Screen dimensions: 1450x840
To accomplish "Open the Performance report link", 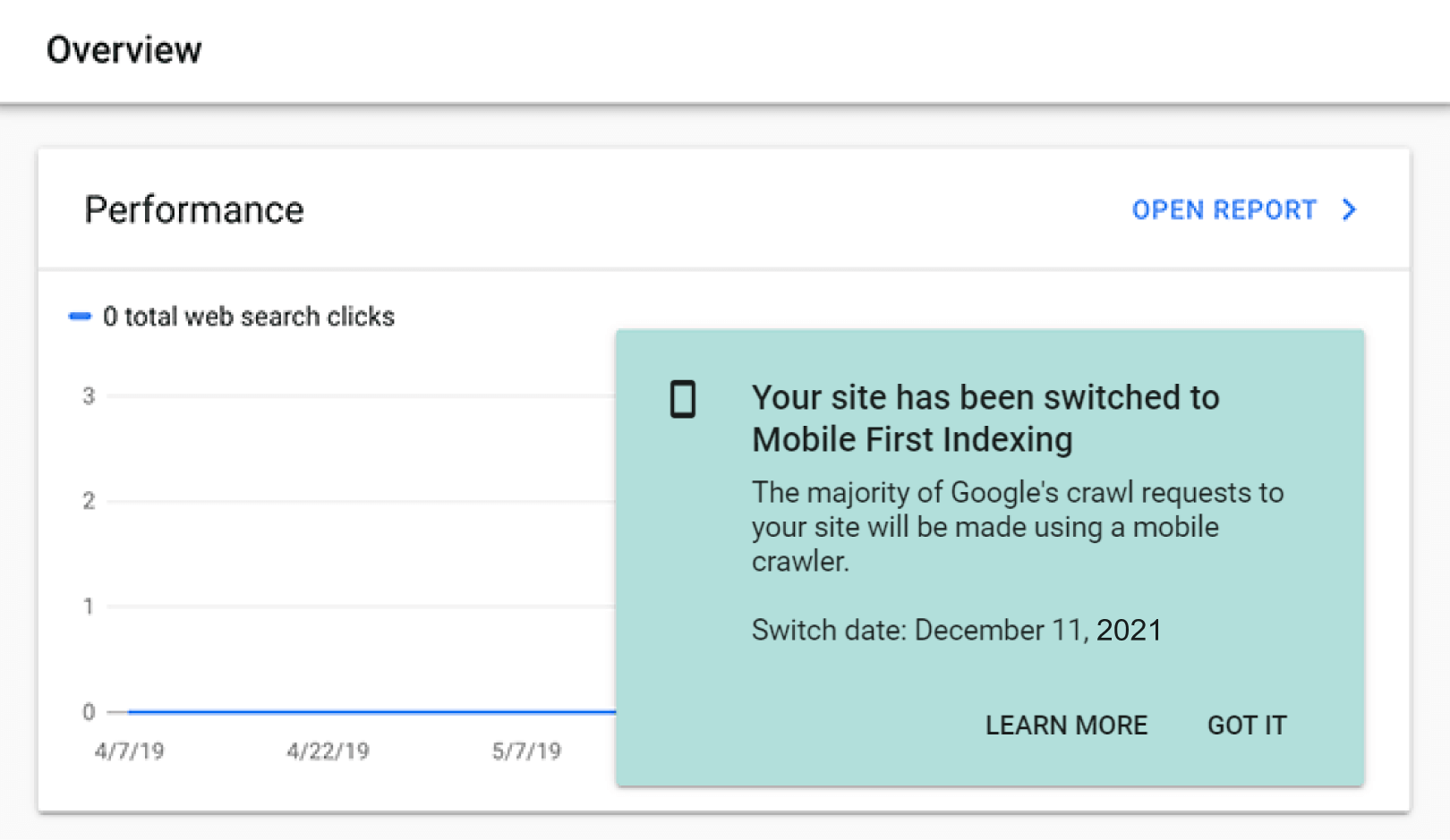I will (1224, 209).
